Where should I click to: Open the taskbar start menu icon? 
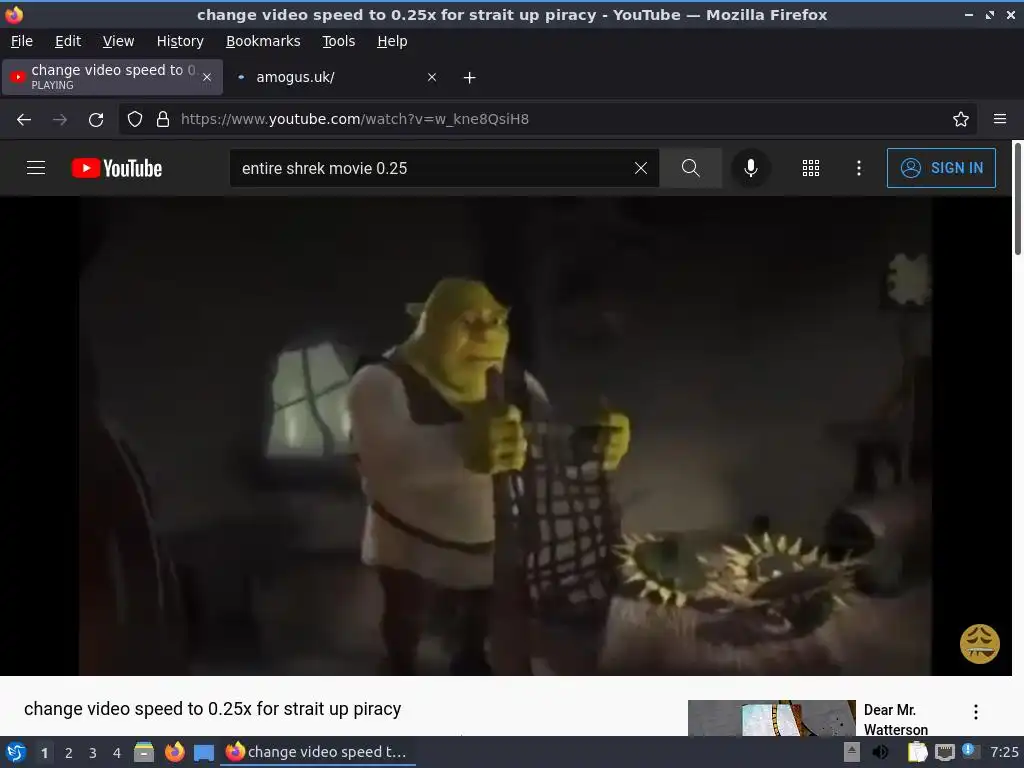(16, 752)
